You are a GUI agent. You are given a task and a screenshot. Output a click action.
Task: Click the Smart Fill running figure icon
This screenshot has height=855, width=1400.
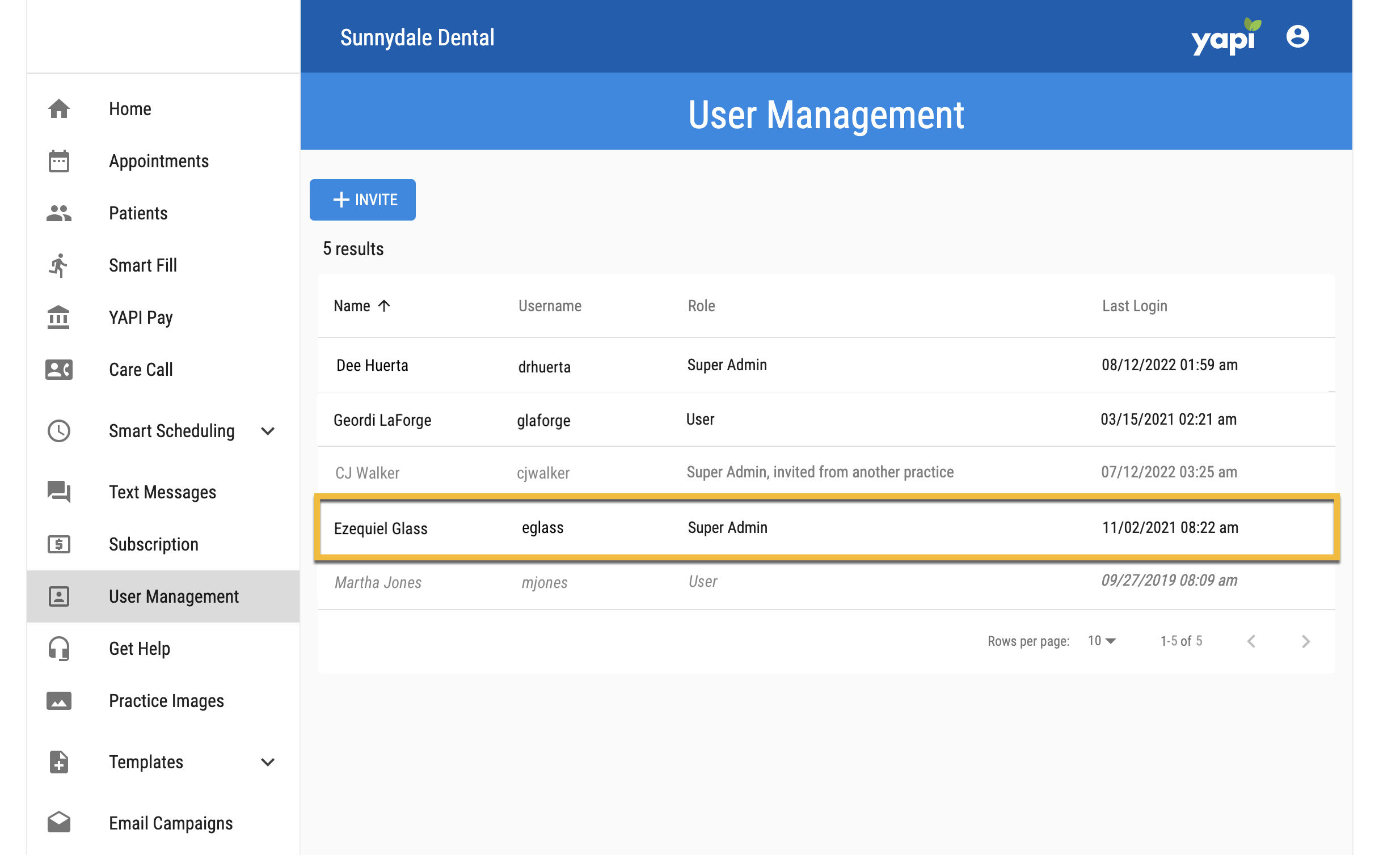tap(59, 266)
